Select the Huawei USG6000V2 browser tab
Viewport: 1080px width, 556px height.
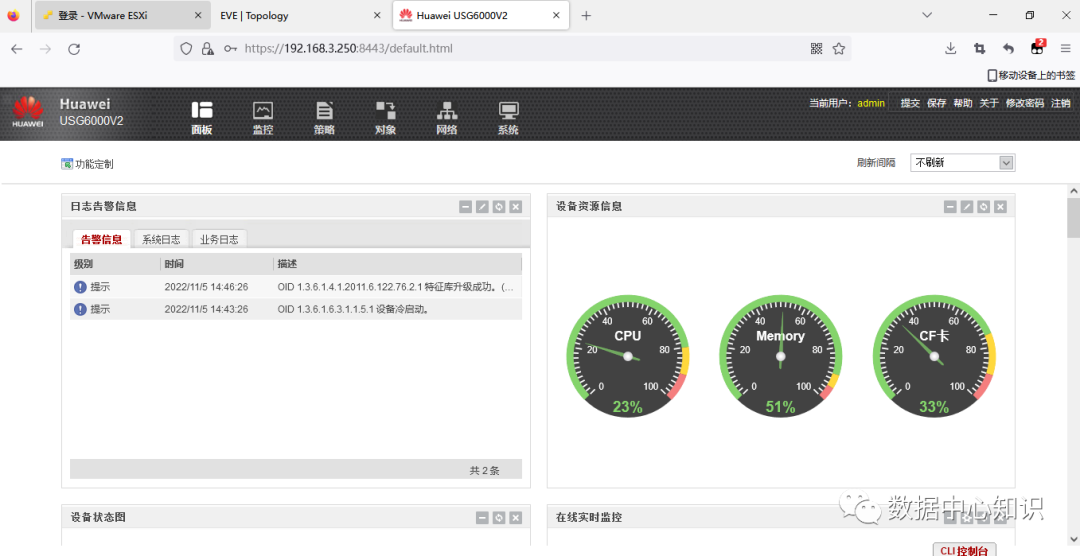pyautogui.click(x=481, y=15)
